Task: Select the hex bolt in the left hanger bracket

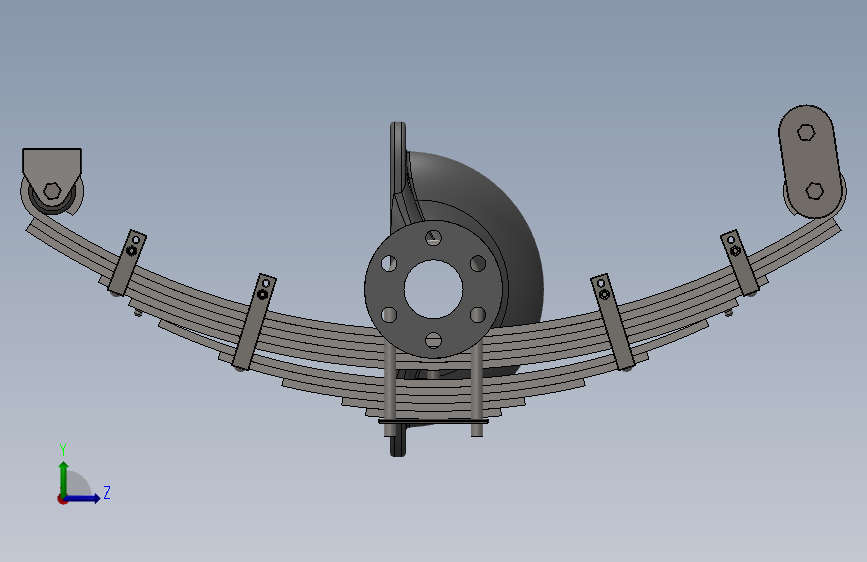Action: [52, 191]
